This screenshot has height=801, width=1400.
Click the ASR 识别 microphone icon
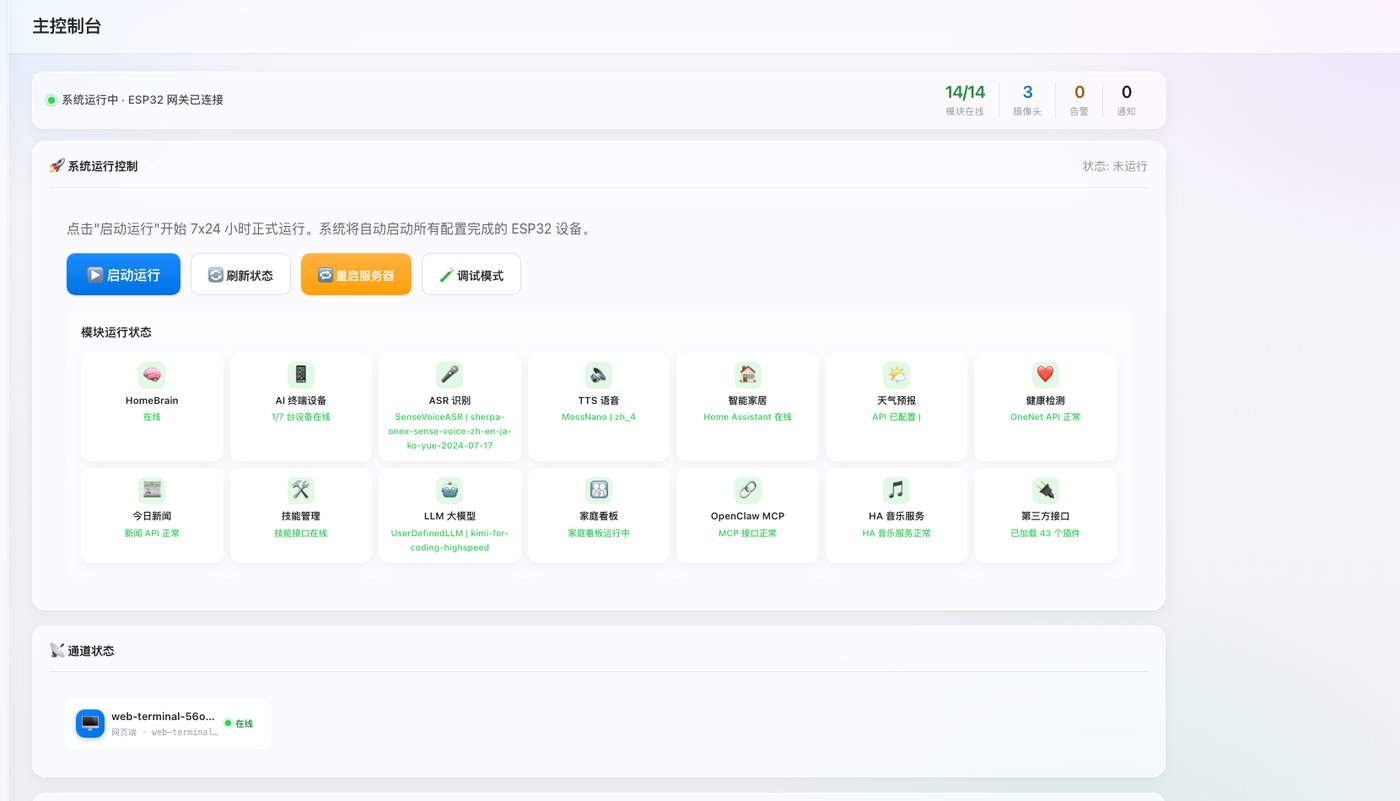point(450,375)
